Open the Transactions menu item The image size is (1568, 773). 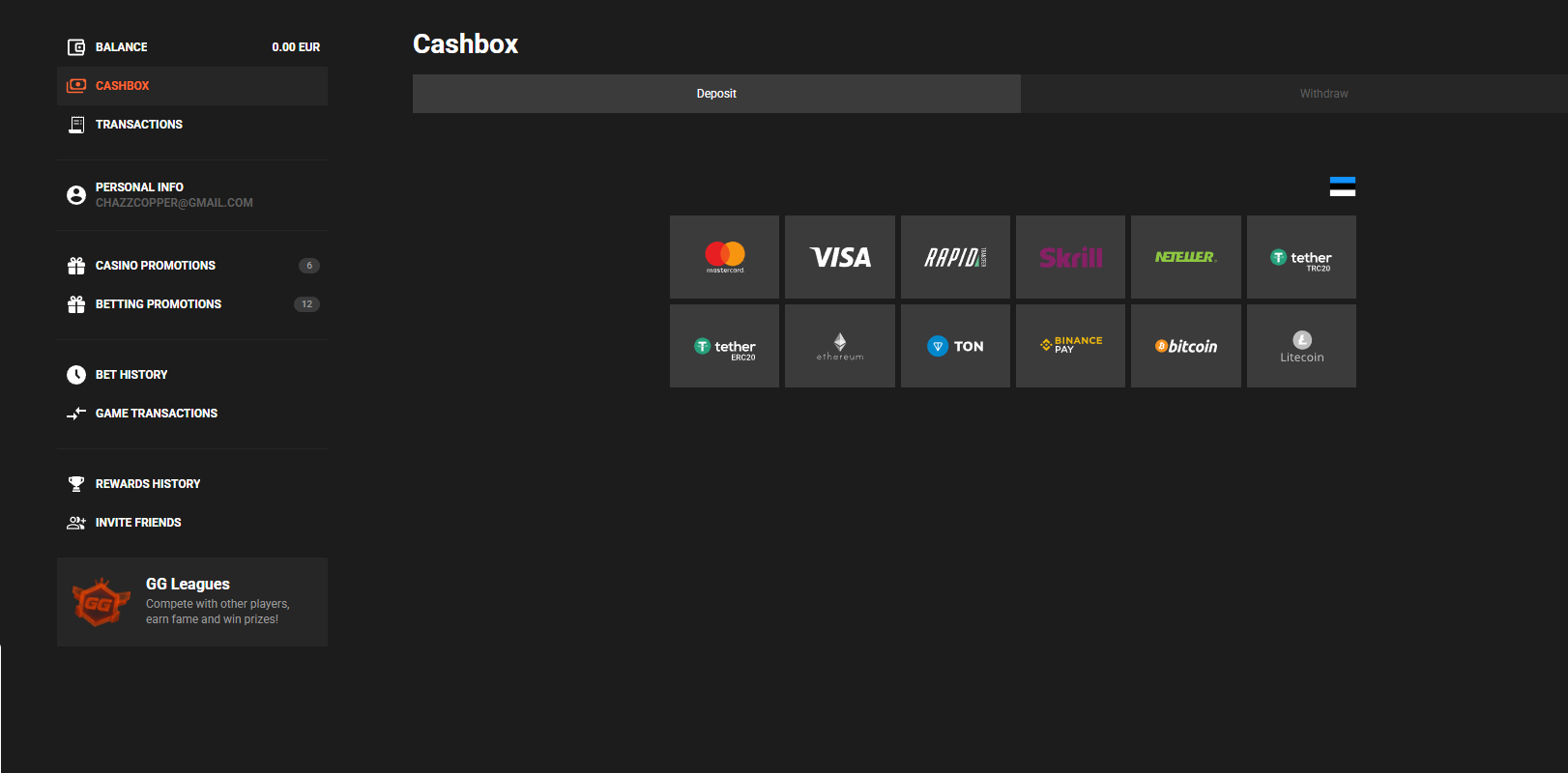point(192,125)
